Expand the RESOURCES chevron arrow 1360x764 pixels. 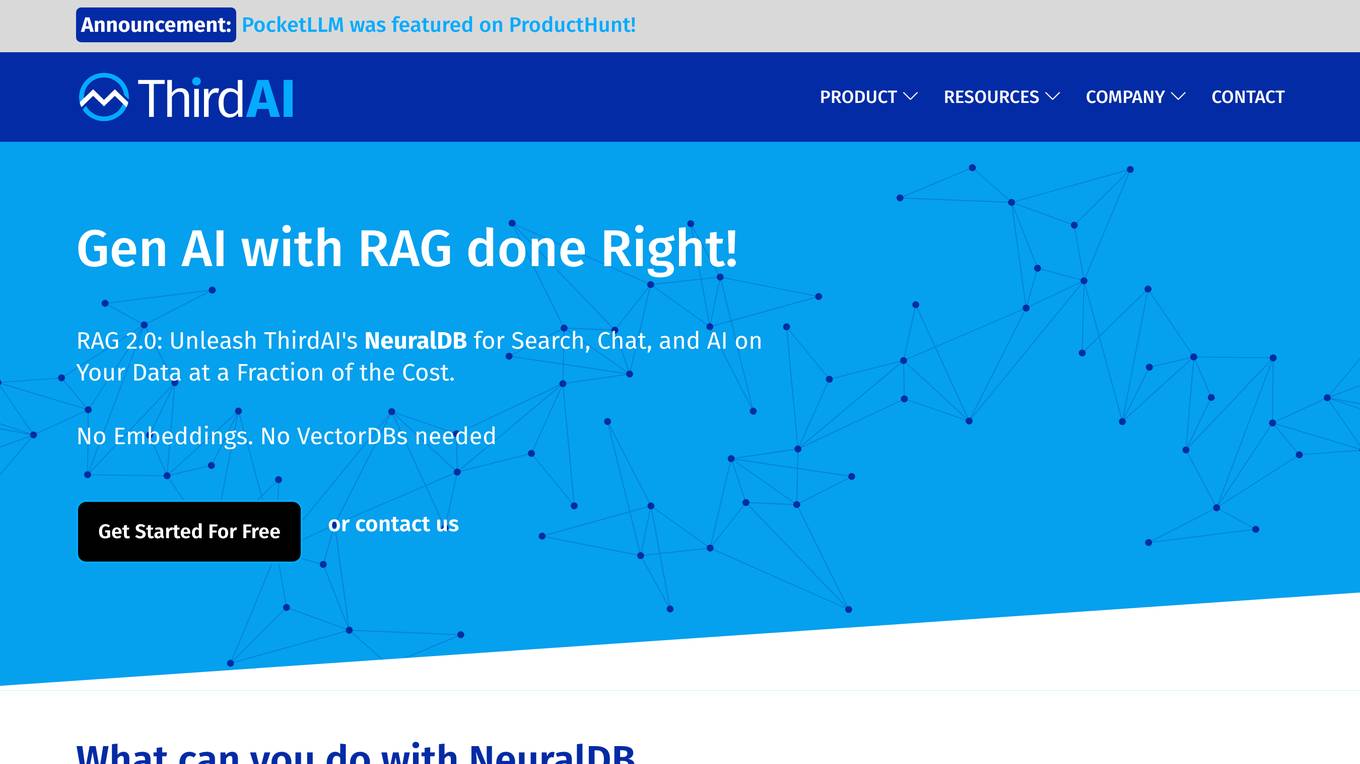[x=1052, y=97]
